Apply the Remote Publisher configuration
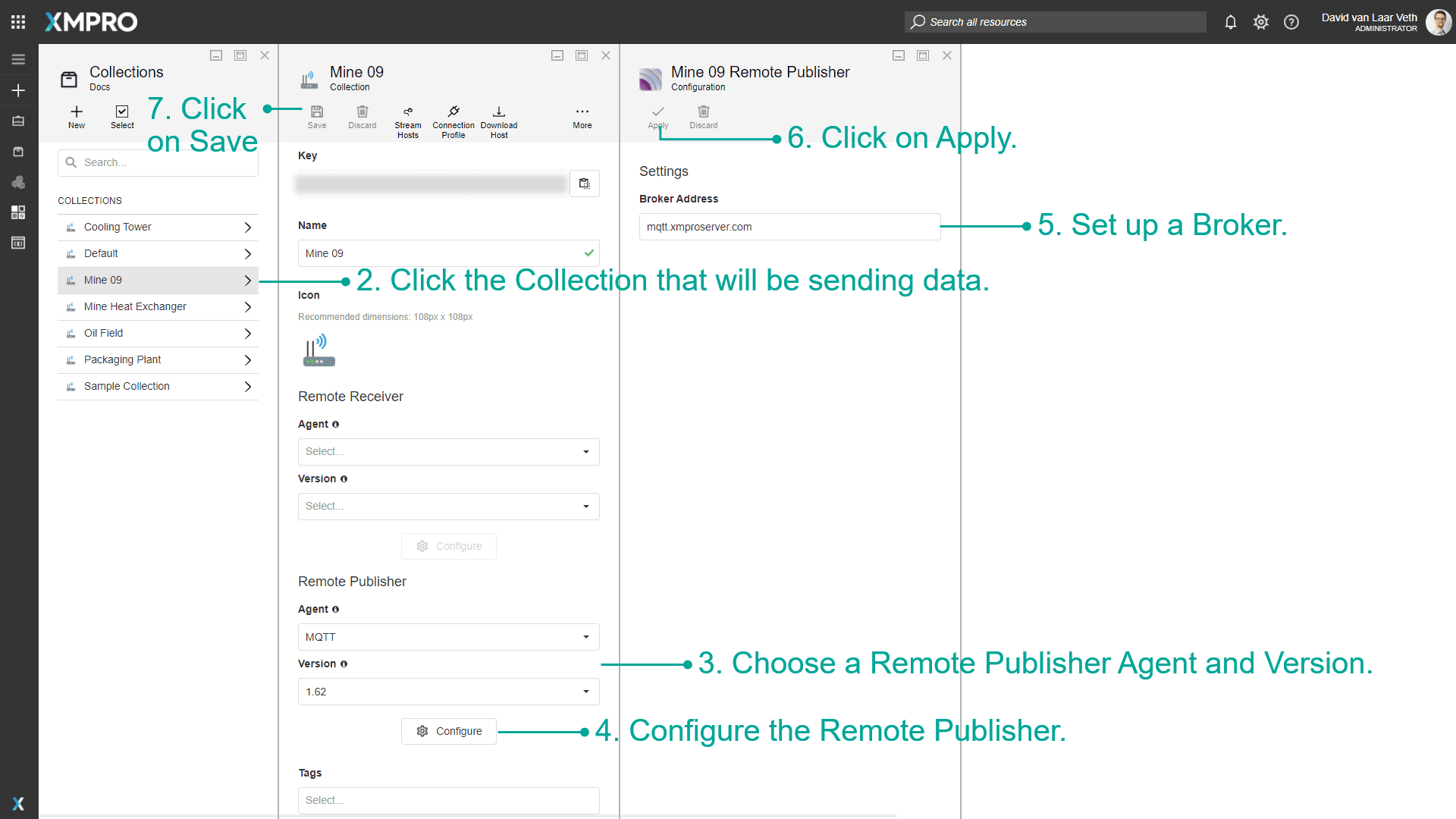Viewport: 1456px width, 819px height. (657, 116)
